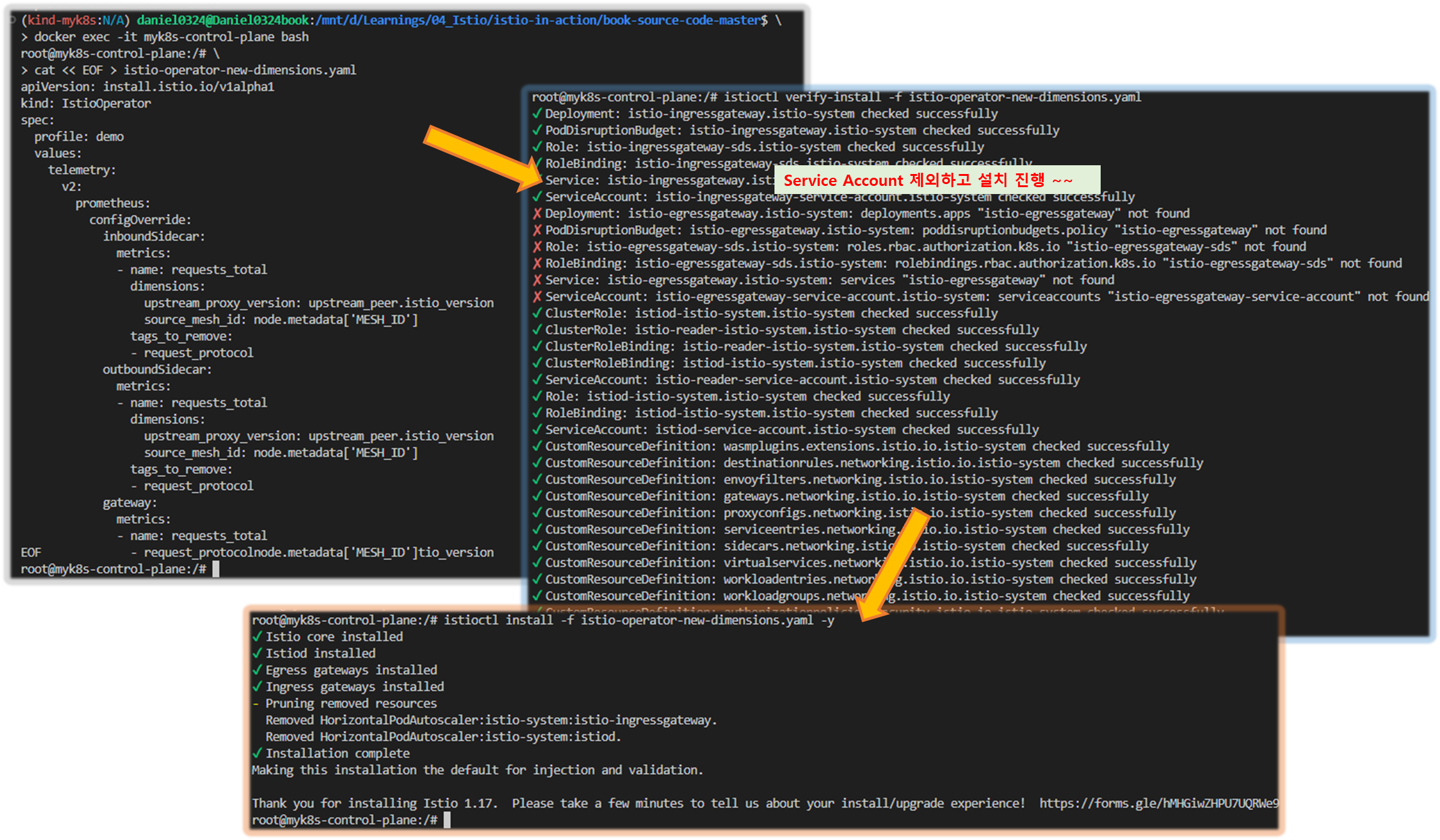Image resolution: width=1440 pixels, height=840 pixels.
Task: Click green check beside Egress gateways installed
Action: tap(257, 670)
